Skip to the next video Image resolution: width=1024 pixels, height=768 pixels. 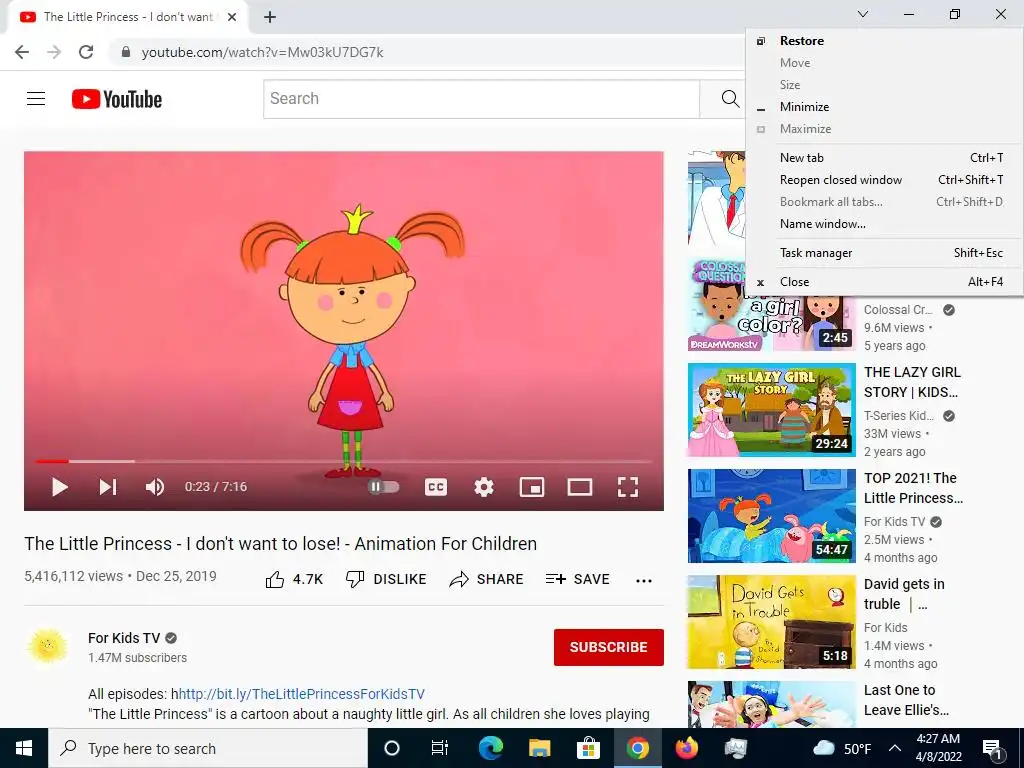pos(108,487)
